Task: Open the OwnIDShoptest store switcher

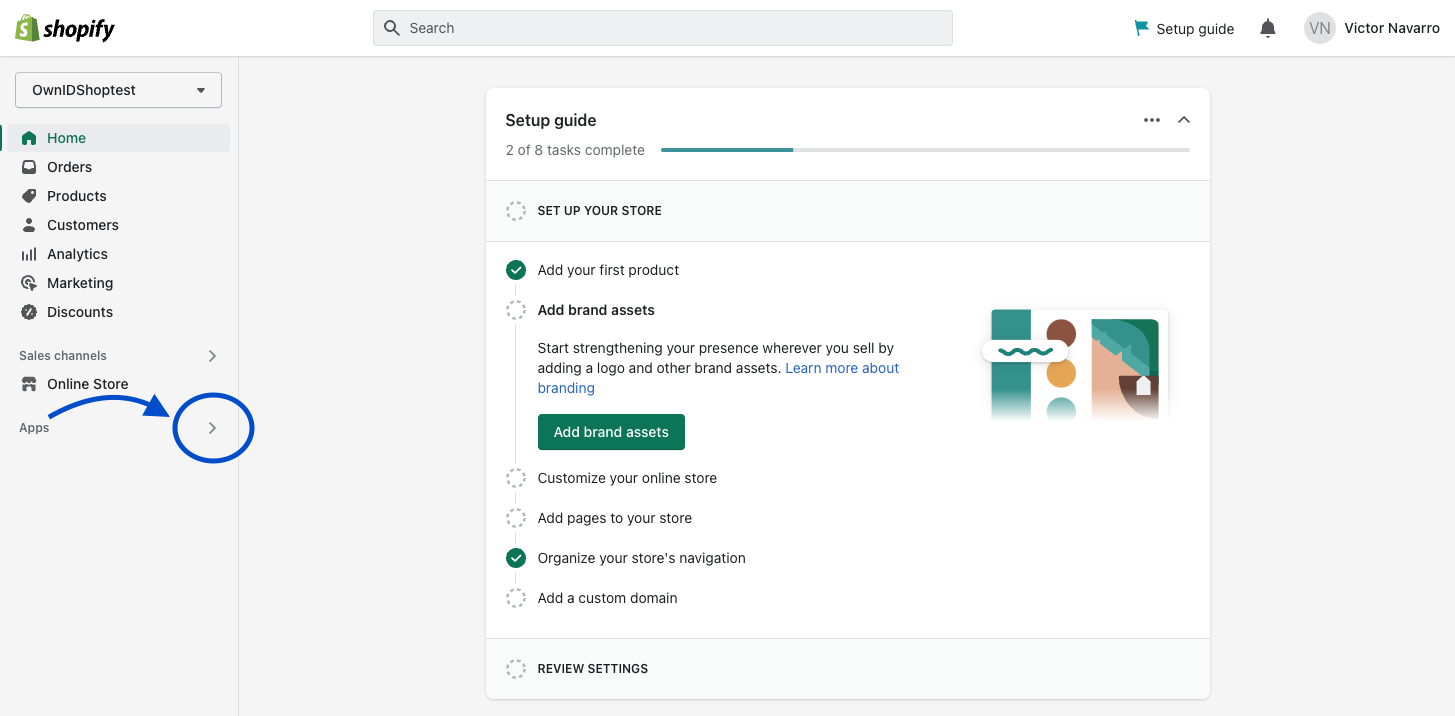Action: click(x=117, y=89)
